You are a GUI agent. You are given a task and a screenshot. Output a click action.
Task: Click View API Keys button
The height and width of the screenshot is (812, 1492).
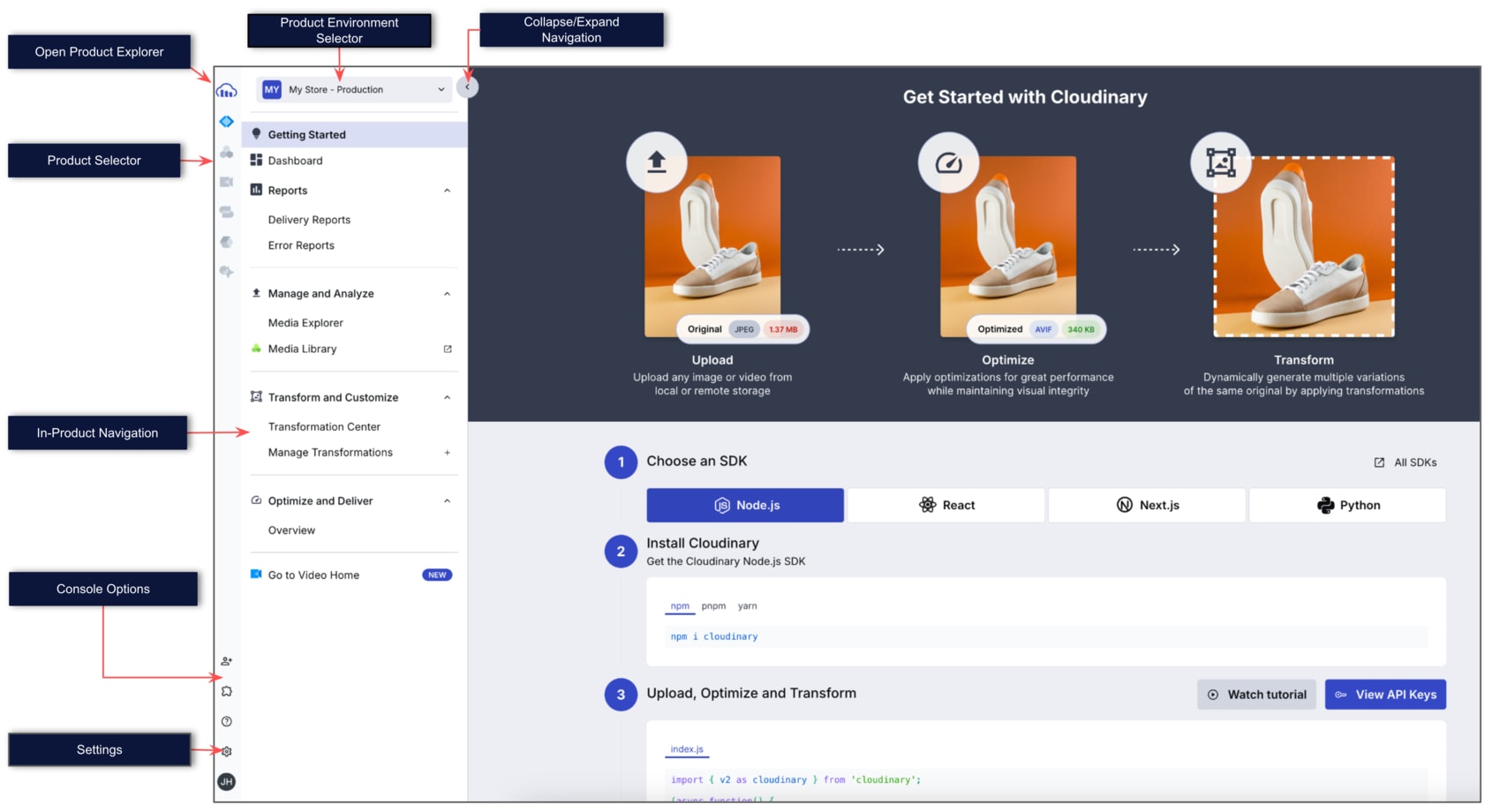[1385, 695]
